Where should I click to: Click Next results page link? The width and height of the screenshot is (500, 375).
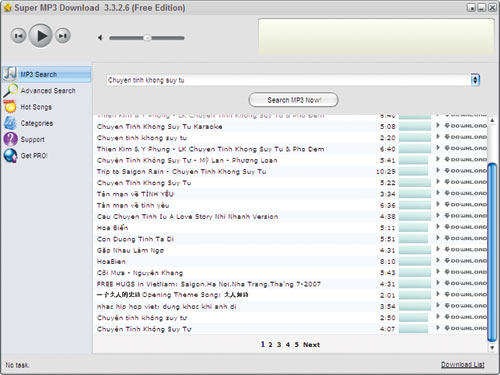click(x=311, y=345)
